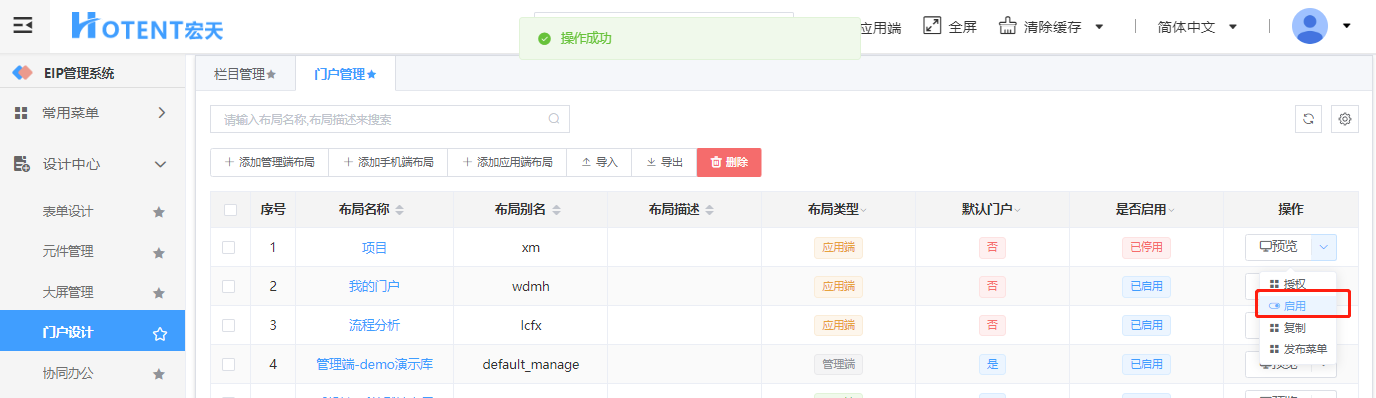Collapse the sidebar with hamburger icon

coord(22,26)
